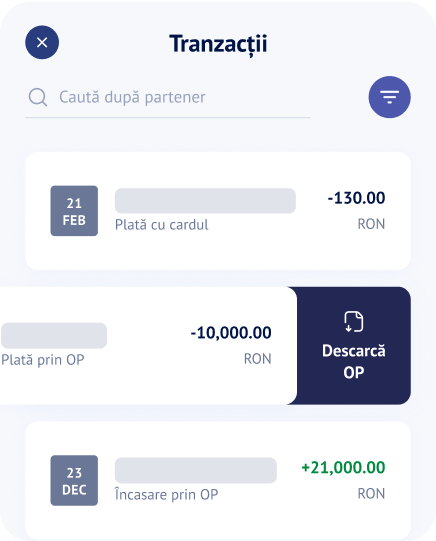Open the +21,000.00 RON incoming transaction

pyautogui.click(x=218, y=481)
